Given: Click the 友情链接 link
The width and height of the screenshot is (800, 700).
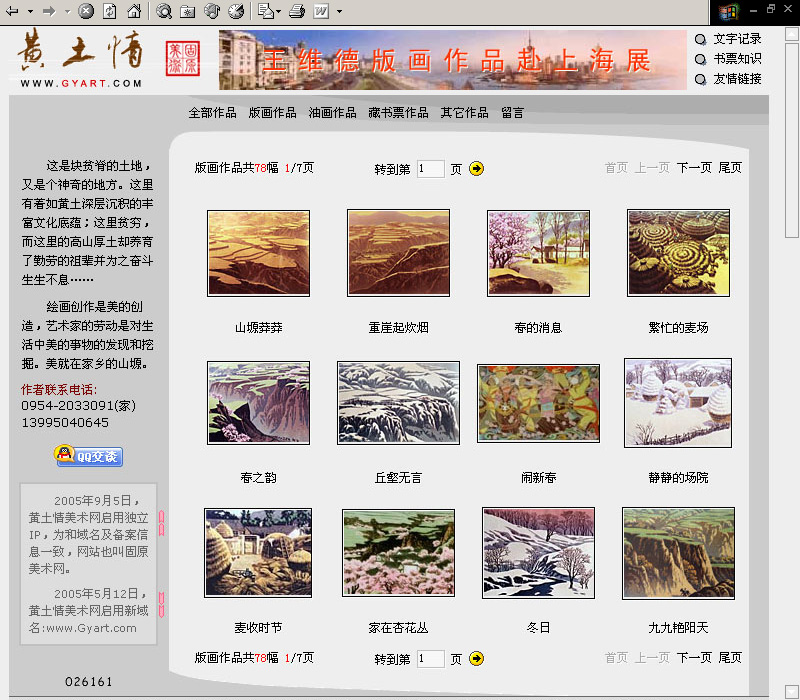Looking at the screenshot, I should (x=737, y=79).
